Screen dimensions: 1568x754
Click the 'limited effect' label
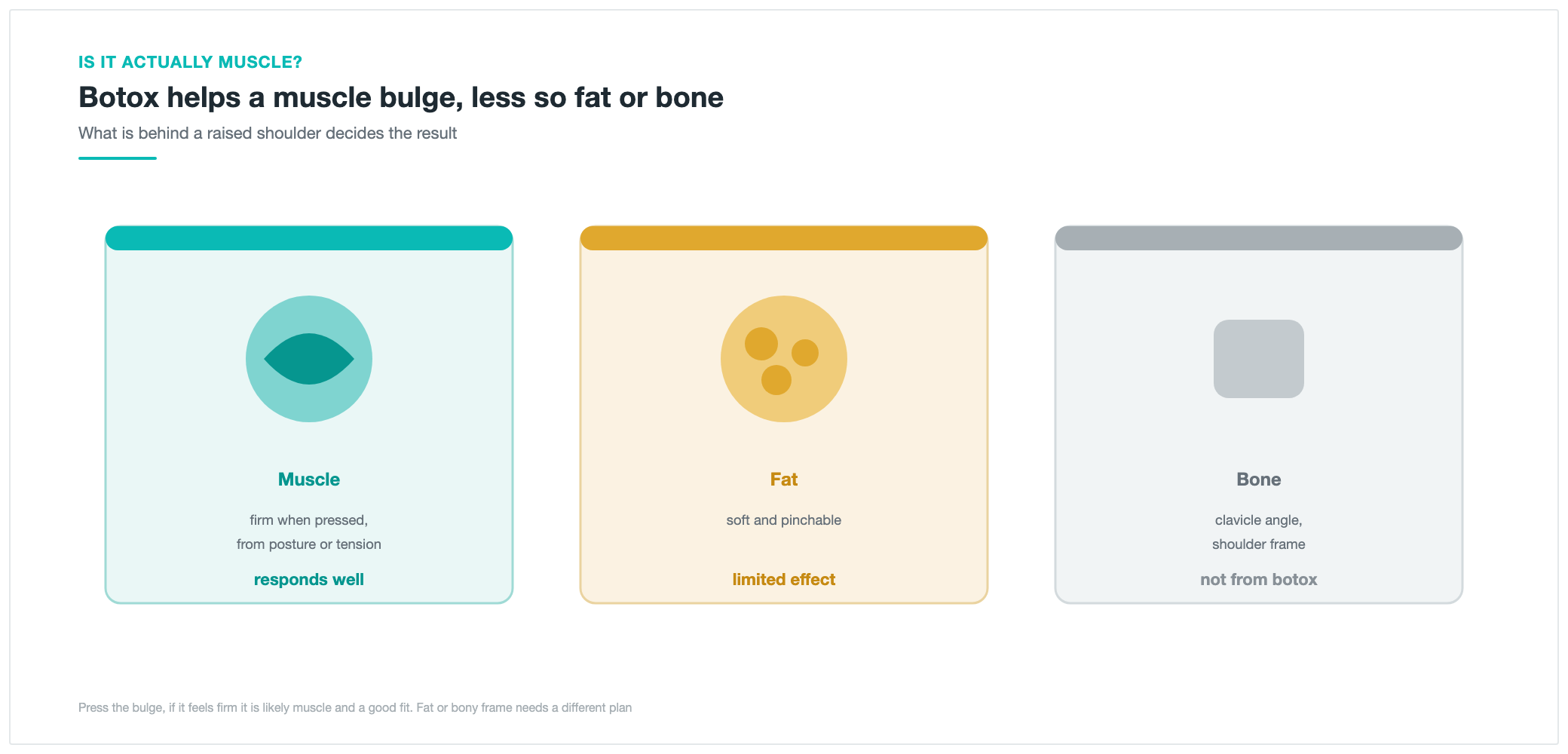tap(784, 580)
